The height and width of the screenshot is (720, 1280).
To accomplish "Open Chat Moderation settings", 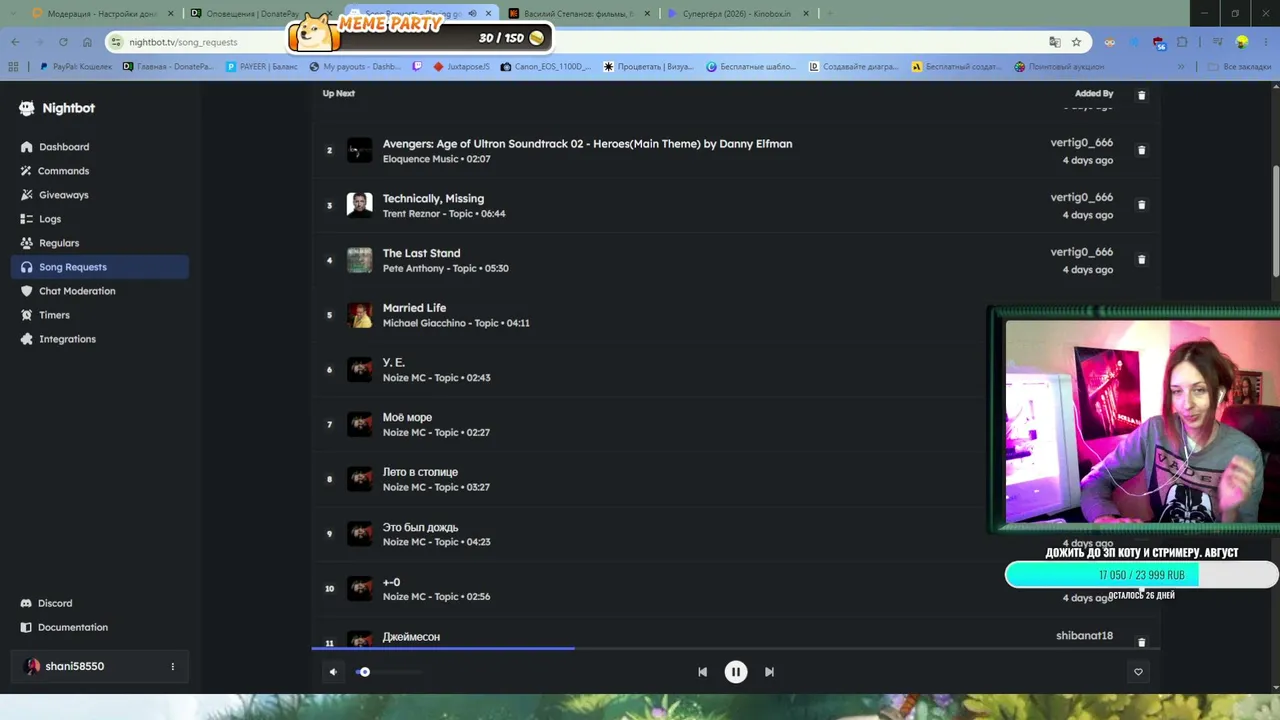I will pos(100,291).
